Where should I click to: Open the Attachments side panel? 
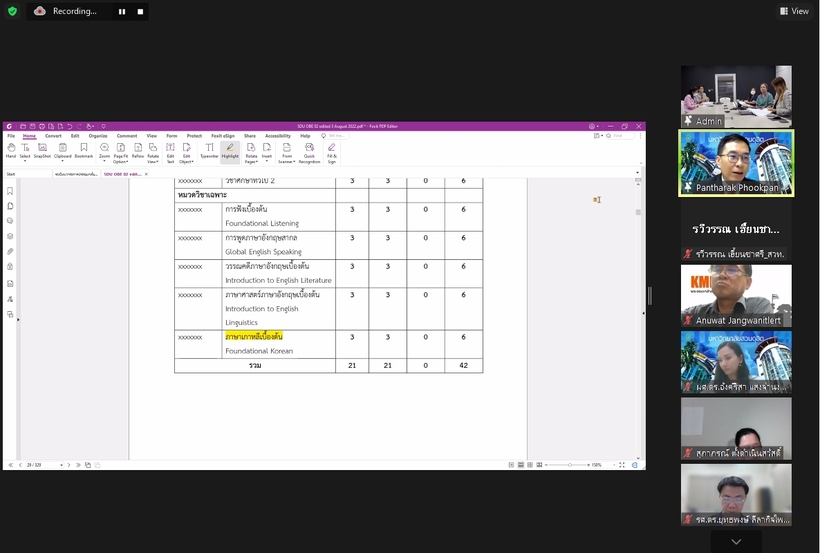[10, 252]
